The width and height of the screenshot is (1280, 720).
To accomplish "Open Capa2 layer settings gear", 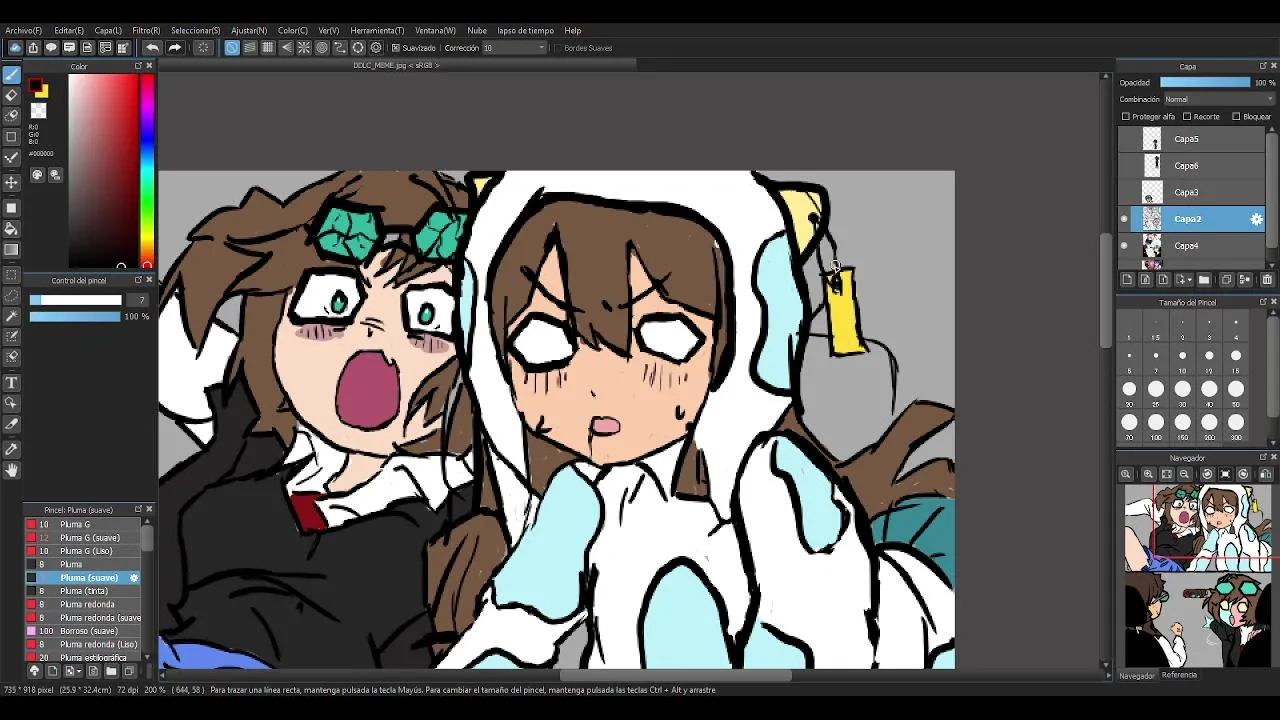I will (1257, 219).
